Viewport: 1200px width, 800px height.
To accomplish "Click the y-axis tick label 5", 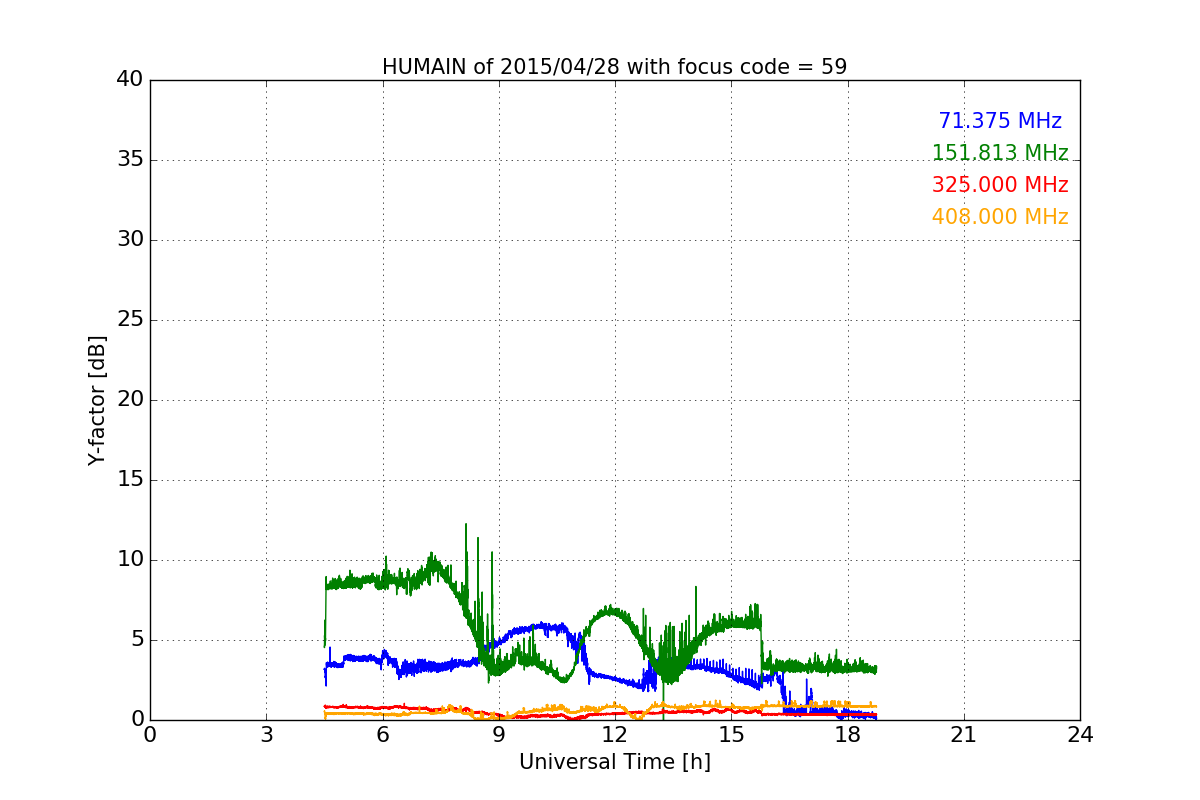I will tap(136, 640).
